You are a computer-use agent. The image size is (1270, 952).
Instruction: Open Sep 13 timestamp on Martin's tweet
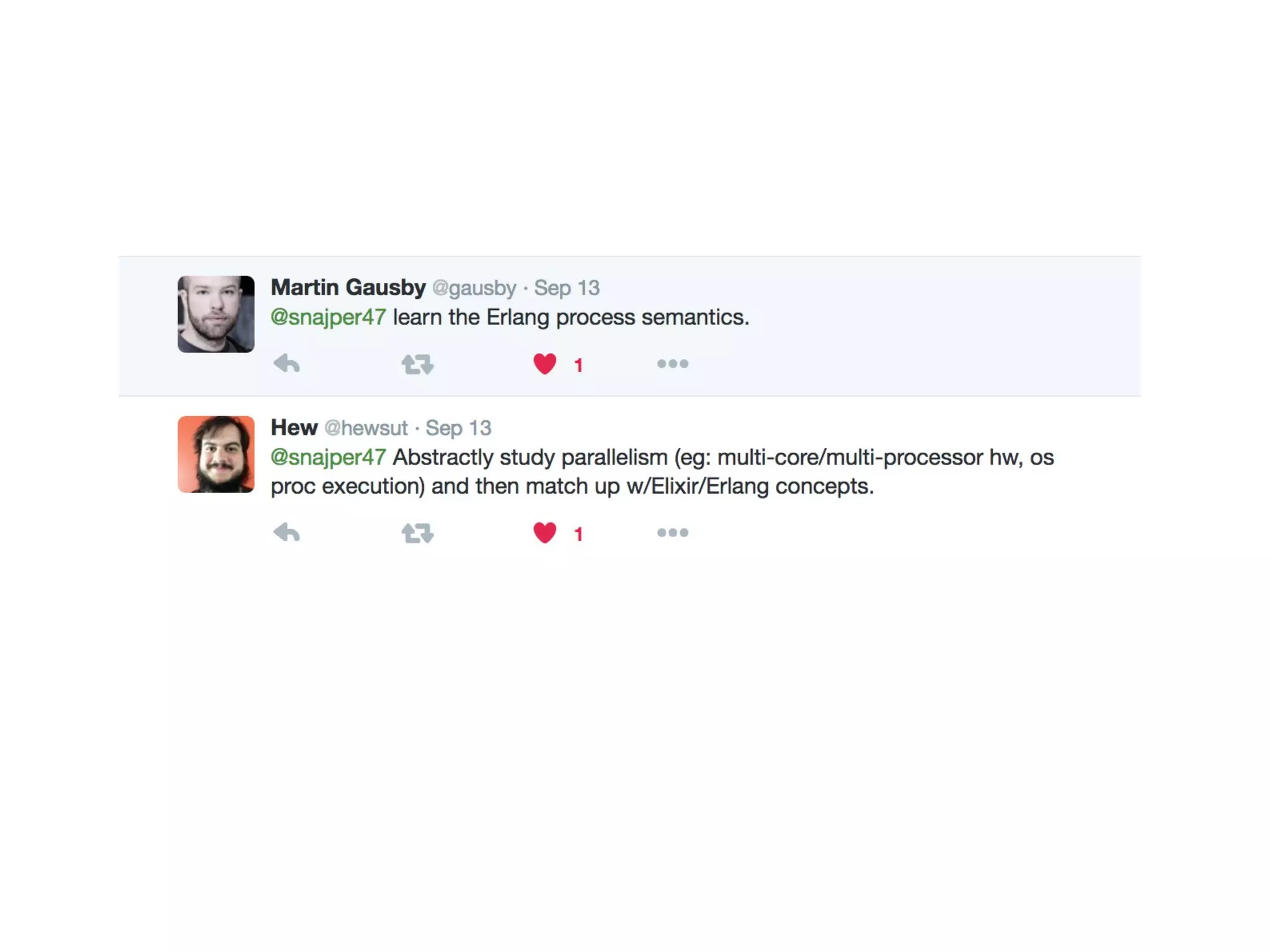[x=567, y=288]
